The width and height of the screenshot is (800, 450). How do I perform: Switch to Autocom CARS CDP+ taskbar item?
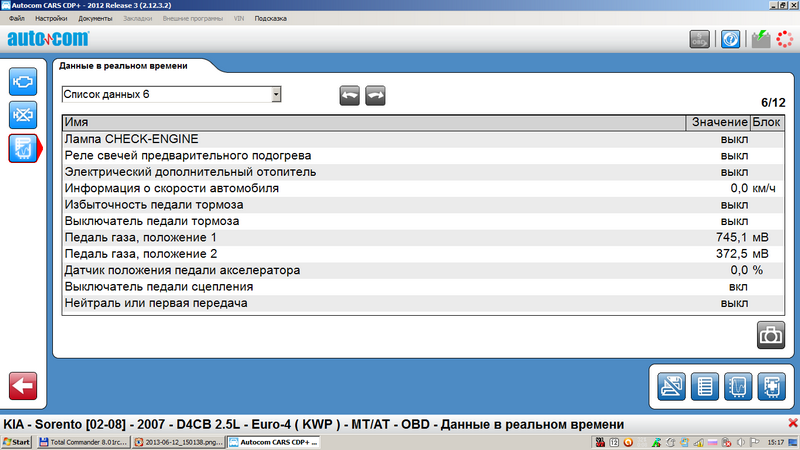click(273, 442)
